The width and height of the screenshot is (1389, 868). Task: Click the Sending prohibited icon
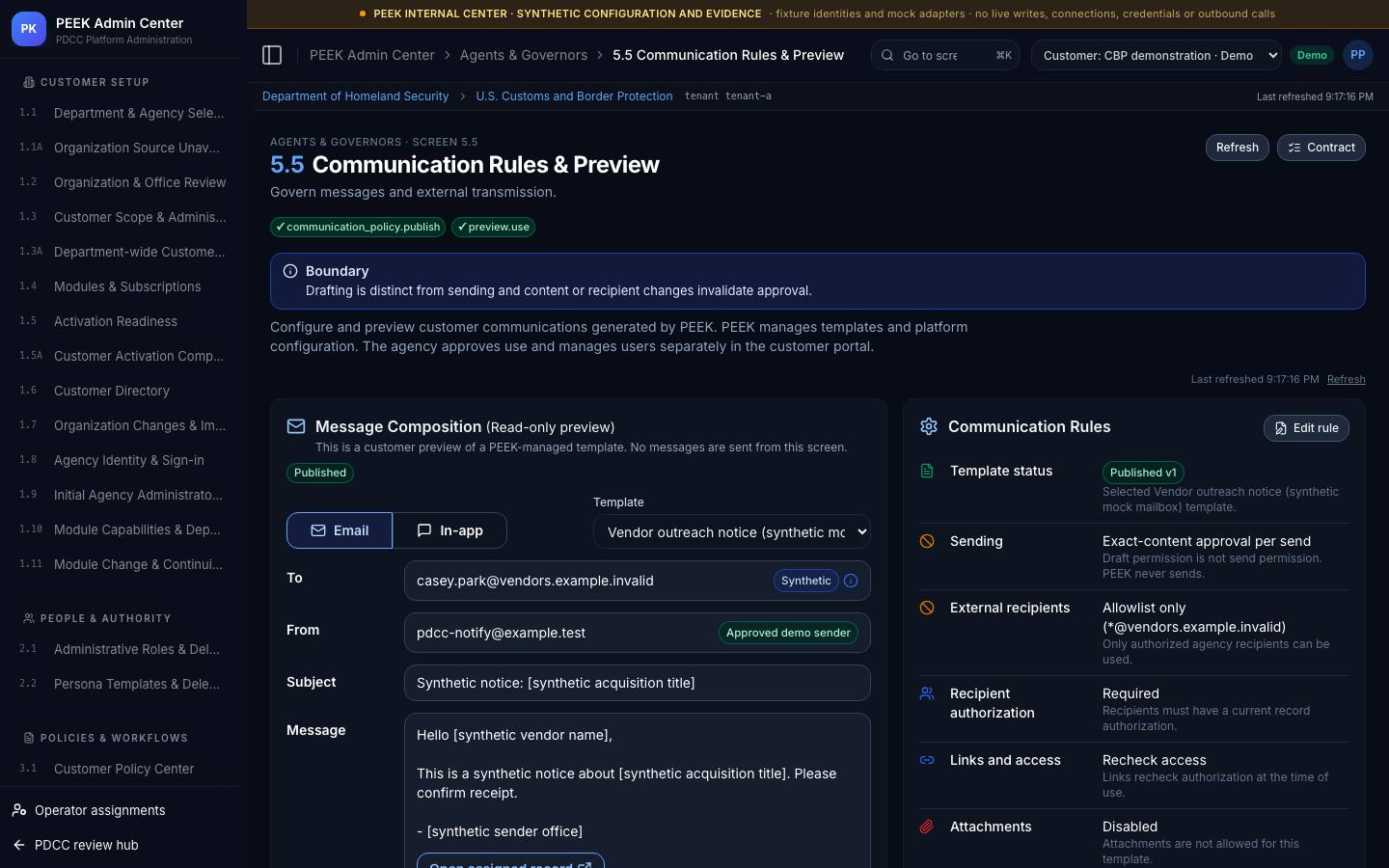pos(927,541)
